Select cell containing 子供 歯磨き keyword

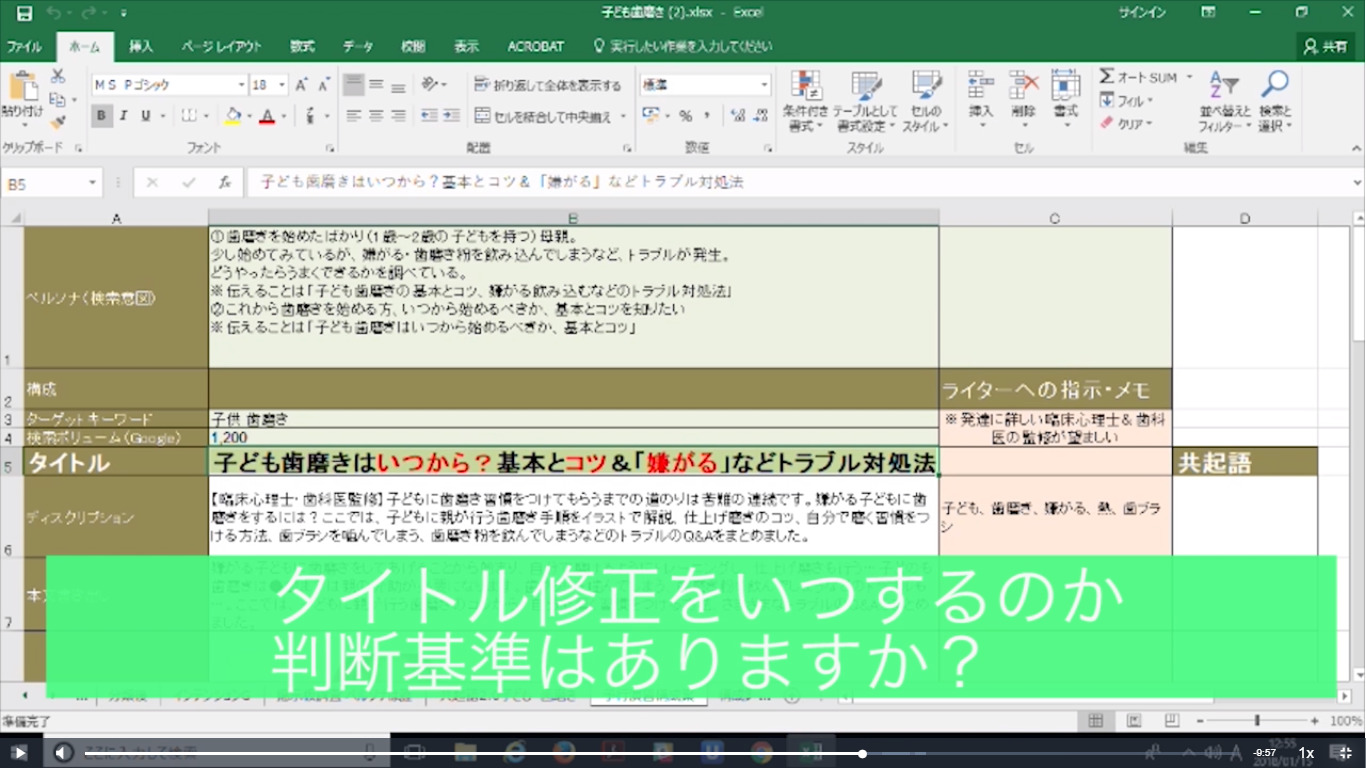coord(573,419)
